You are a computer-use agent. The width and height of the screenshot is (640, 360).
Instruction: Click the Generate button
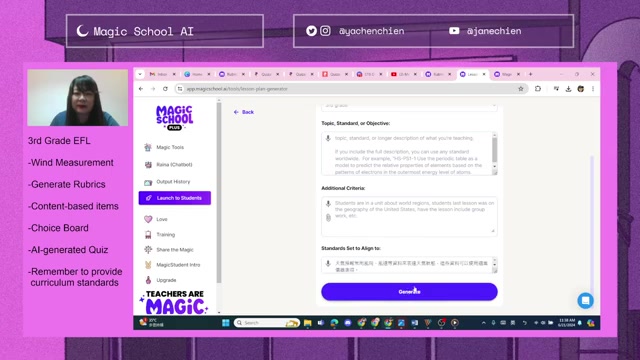click(409, 292)
